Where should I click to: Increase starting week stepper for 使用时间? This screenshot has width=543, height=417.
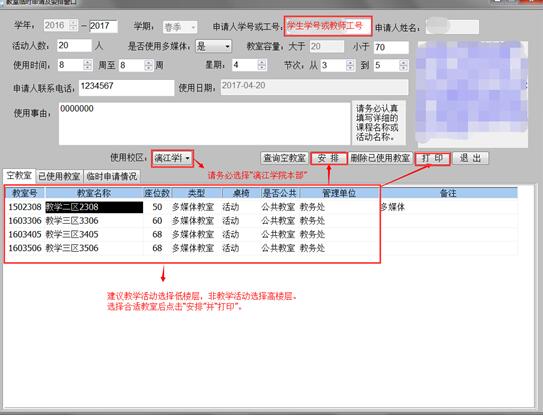(88, 62)
